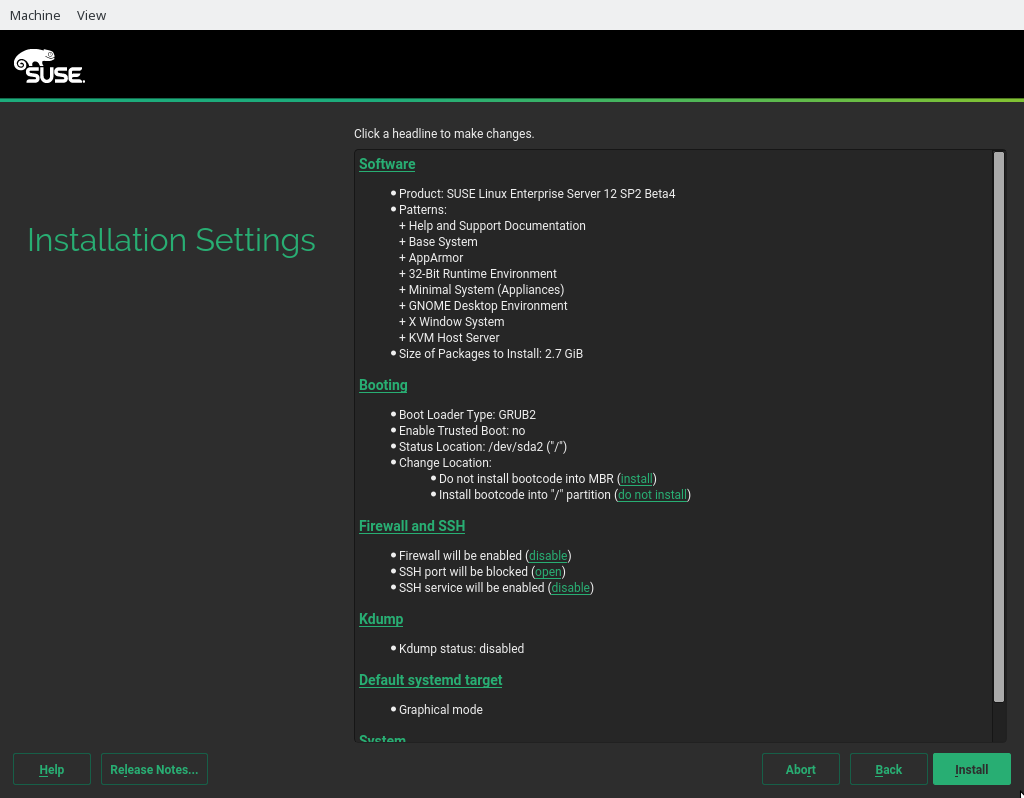
Task: Click the MBR bootcode 'install' link
Action: (636, 479)
